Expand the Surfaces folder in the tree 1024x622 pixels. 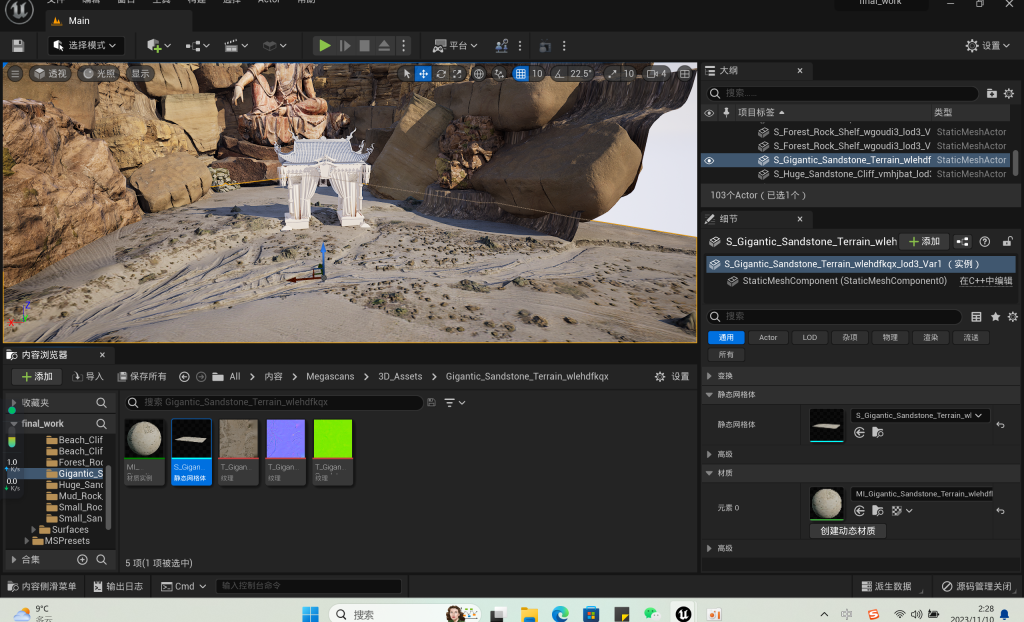coord(33,530)
